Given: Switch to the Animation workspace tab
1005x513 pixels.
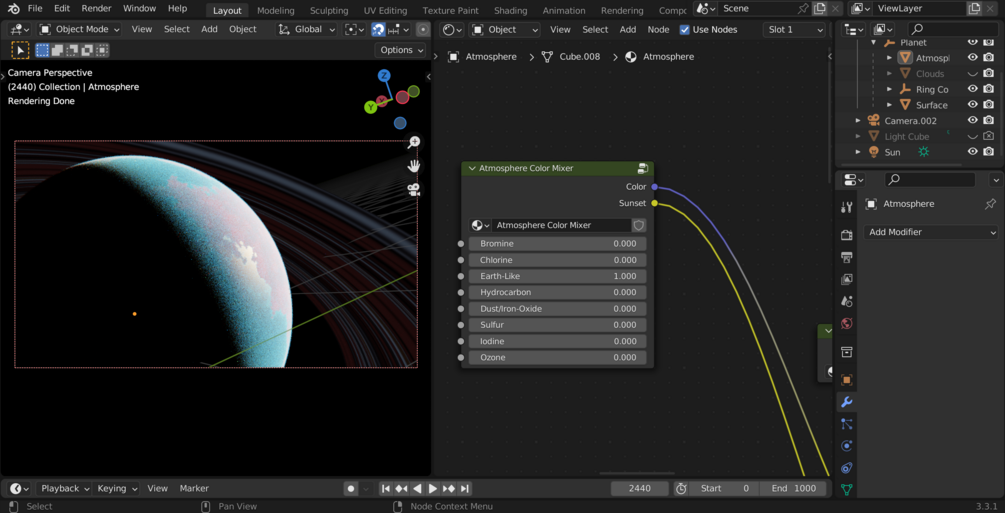Looking at the screenshot, I should point(564,10).
